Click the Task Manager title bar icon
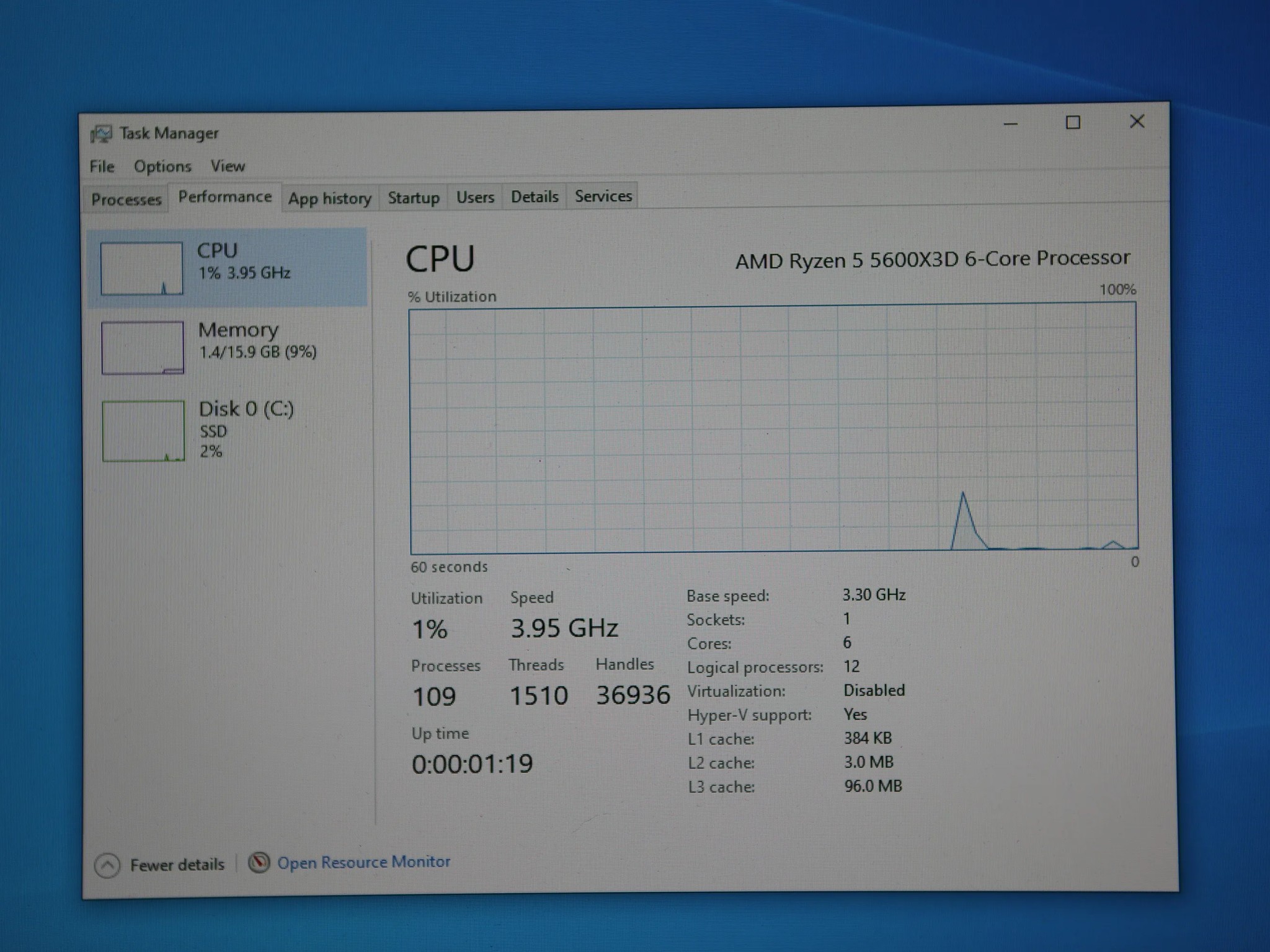The width and height of the screenshot is (1270, 952). click(101, 133)
